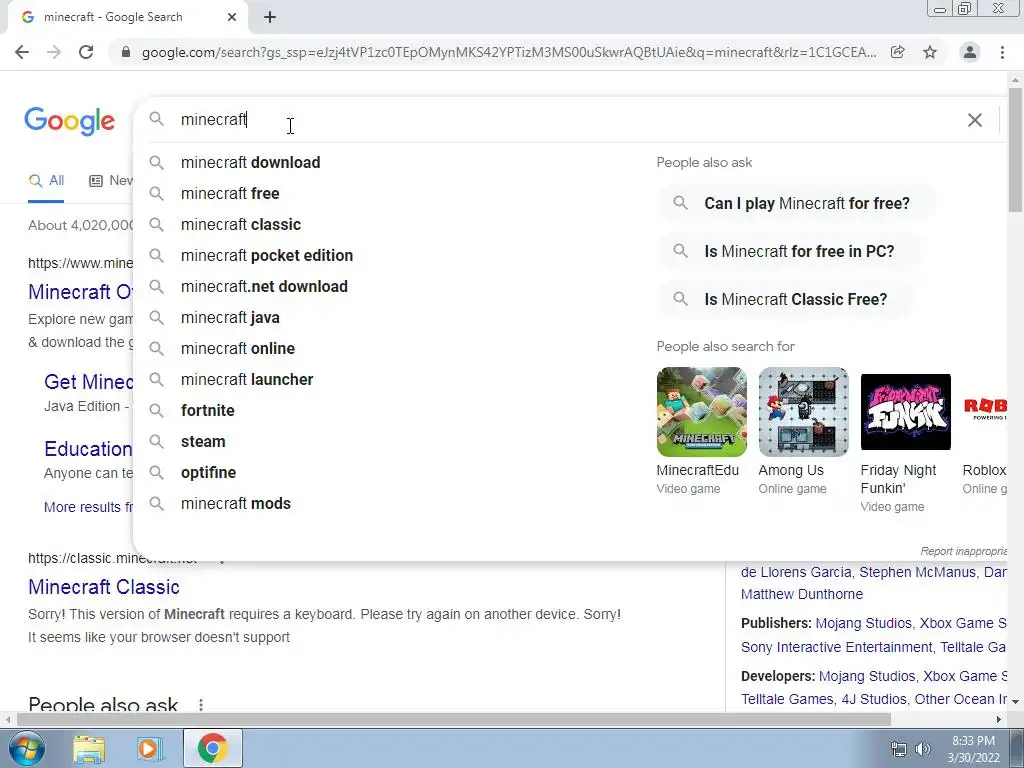Open the MinecraftEdu thumbnail
Image resolution: width=1024 pixels, height=768 pixels.
coord(701,412)
